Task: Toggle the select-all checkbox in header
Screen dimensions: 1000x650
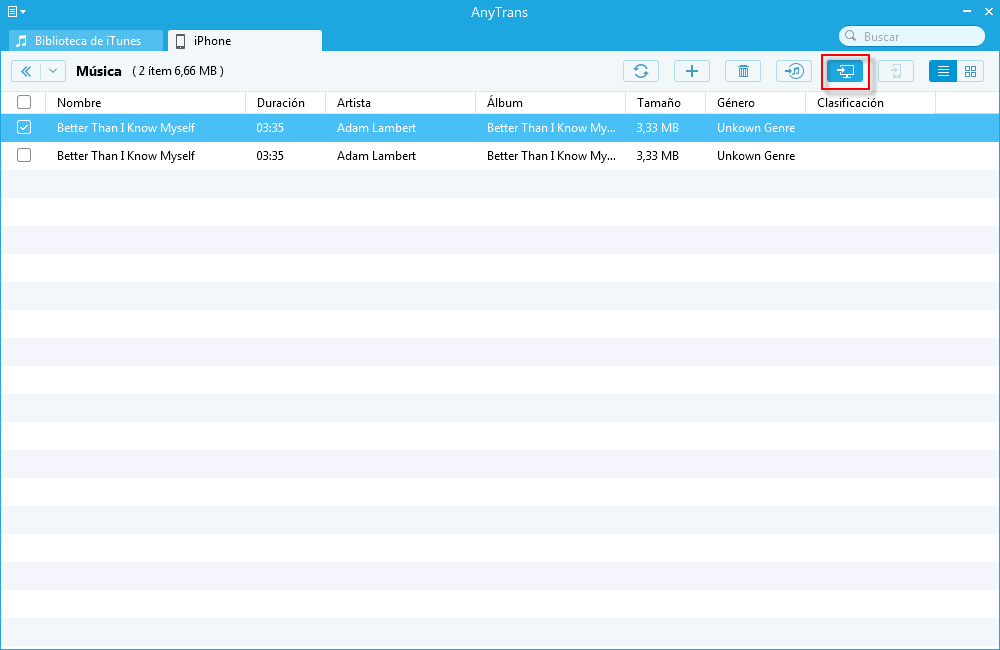Action: coord(24,102)
